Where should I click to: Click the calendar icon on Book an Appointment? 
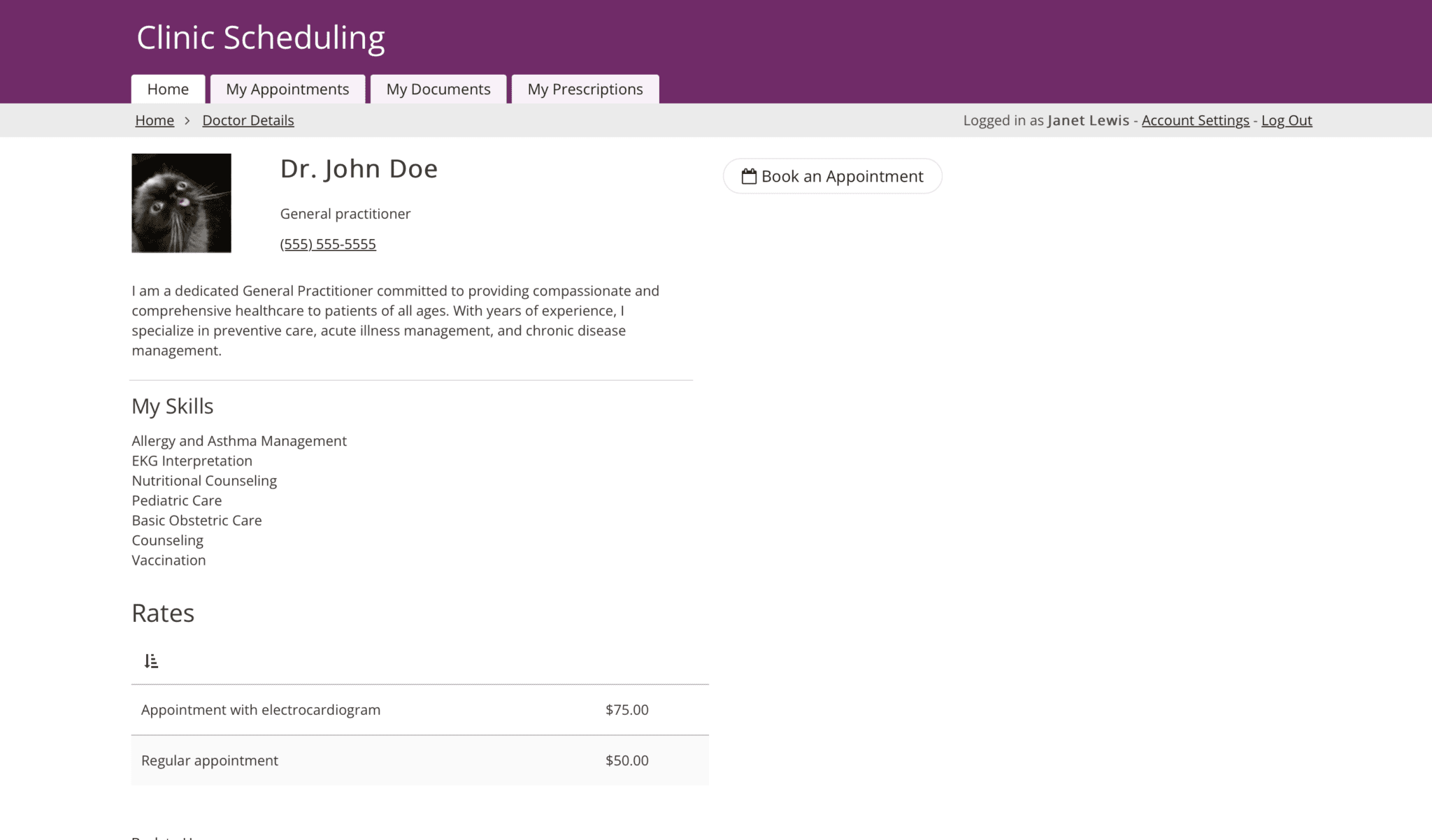[x=749, y=176]
